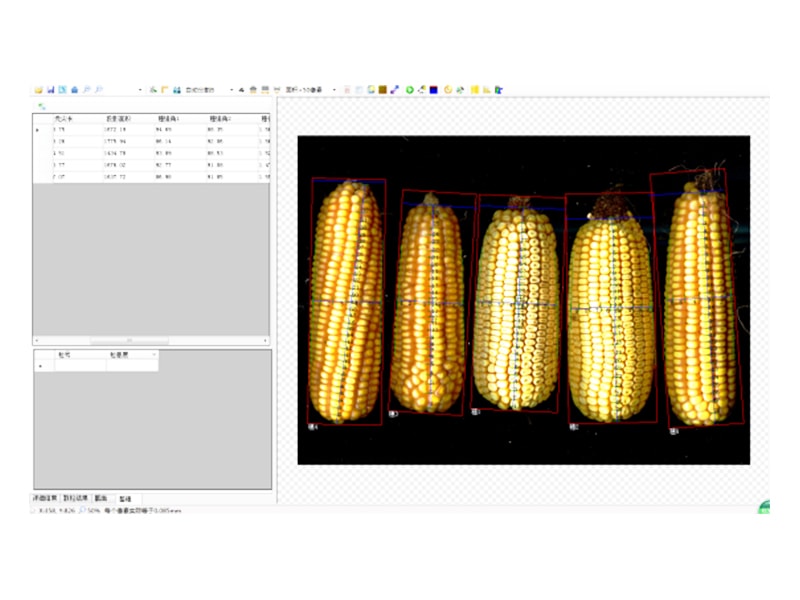The height and width of the screenshot is (600, 800).
Task: Open dropdown arrow after the zoom icons
Action: coord(139,90)
